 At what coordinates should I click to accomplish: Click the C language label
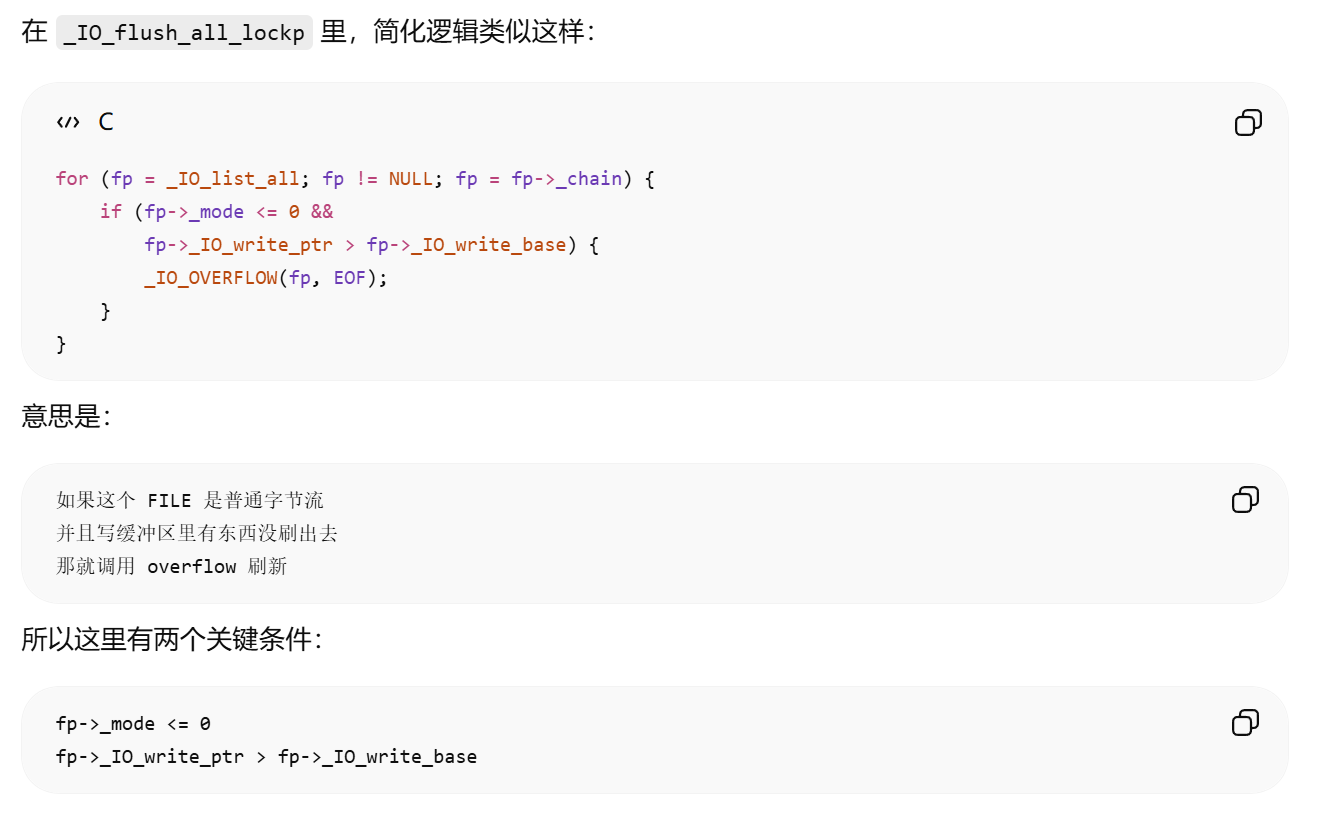(x=106, y=122)
